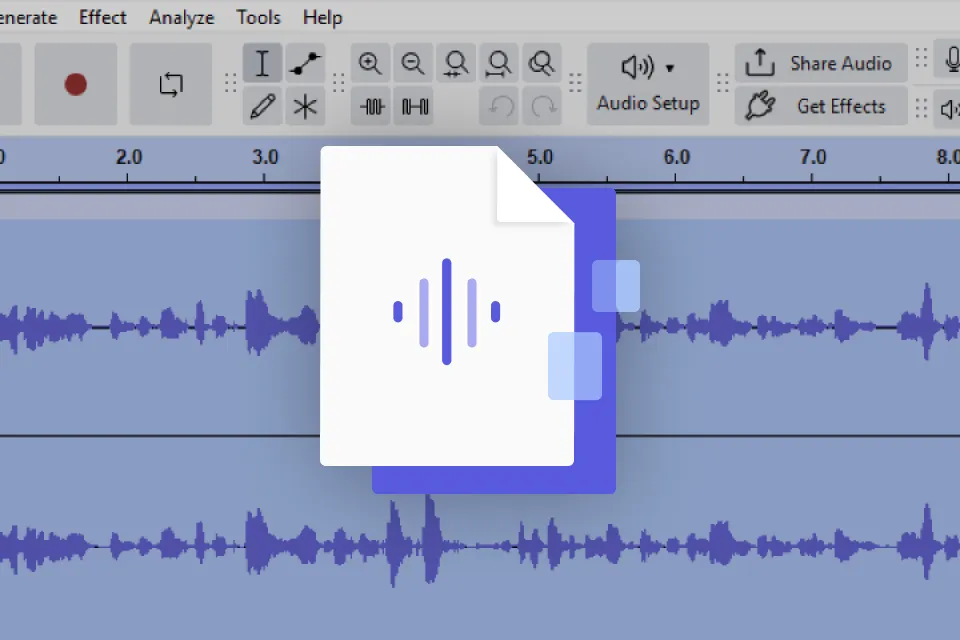Click the 7.0 mark on the timeline ruler
960x640 pixels.
[813, 157]
